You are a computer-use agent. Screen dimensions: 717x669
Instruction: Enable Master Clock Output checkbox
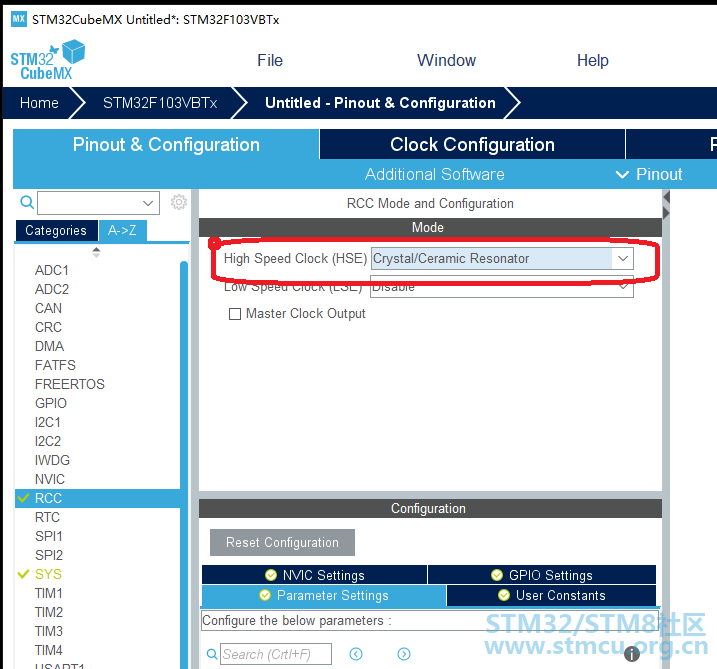pyautogui.click(x=235, y=314)
